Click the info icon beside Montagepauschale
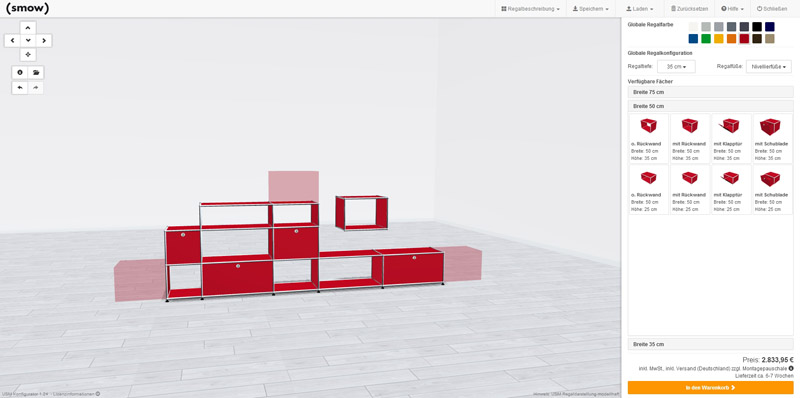 tap(791, 368)
